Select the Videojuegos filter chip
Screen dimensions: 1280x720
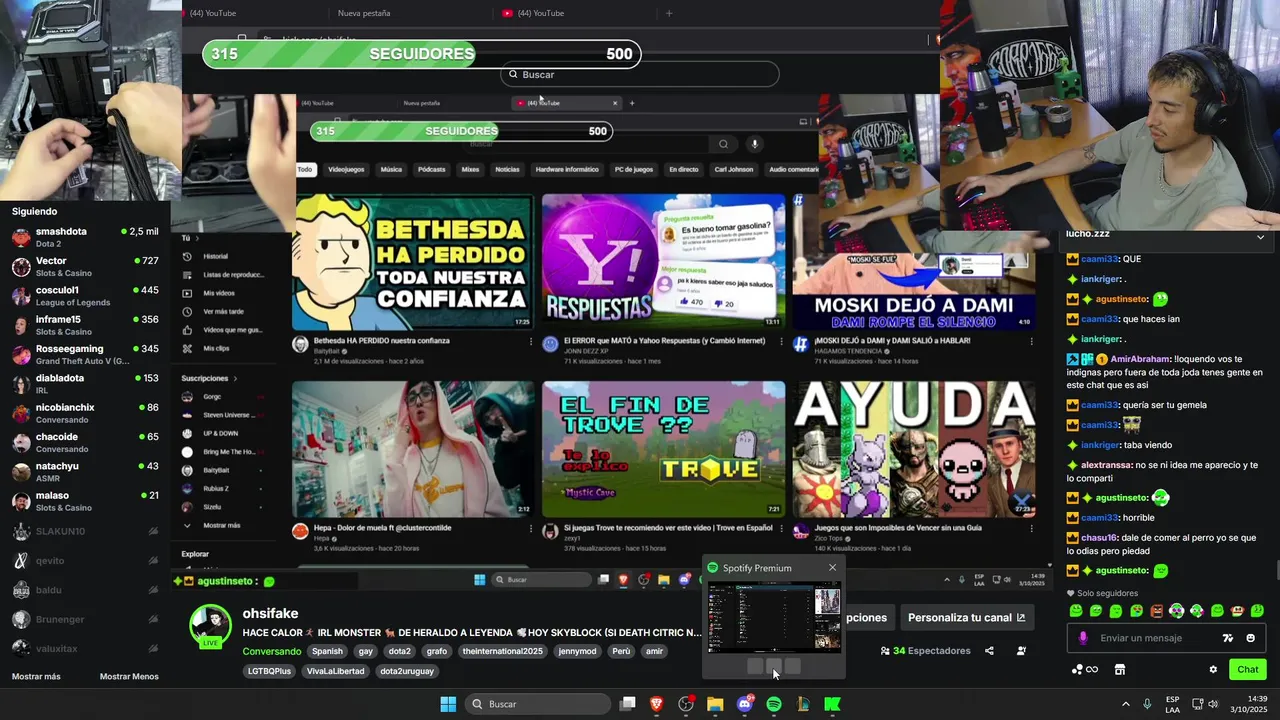pos(346,169)
